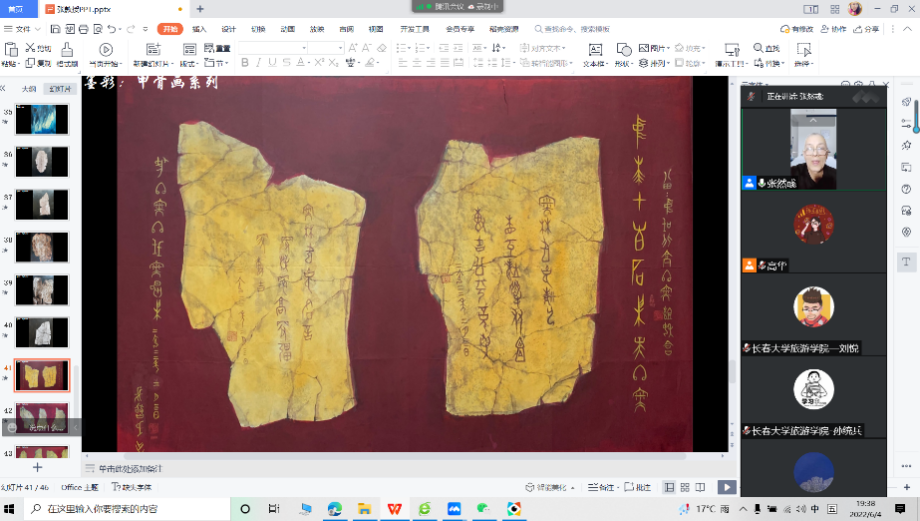The image size is (920, 521).
Task: Click the Arrange layers icon
Action: point(644,63)
